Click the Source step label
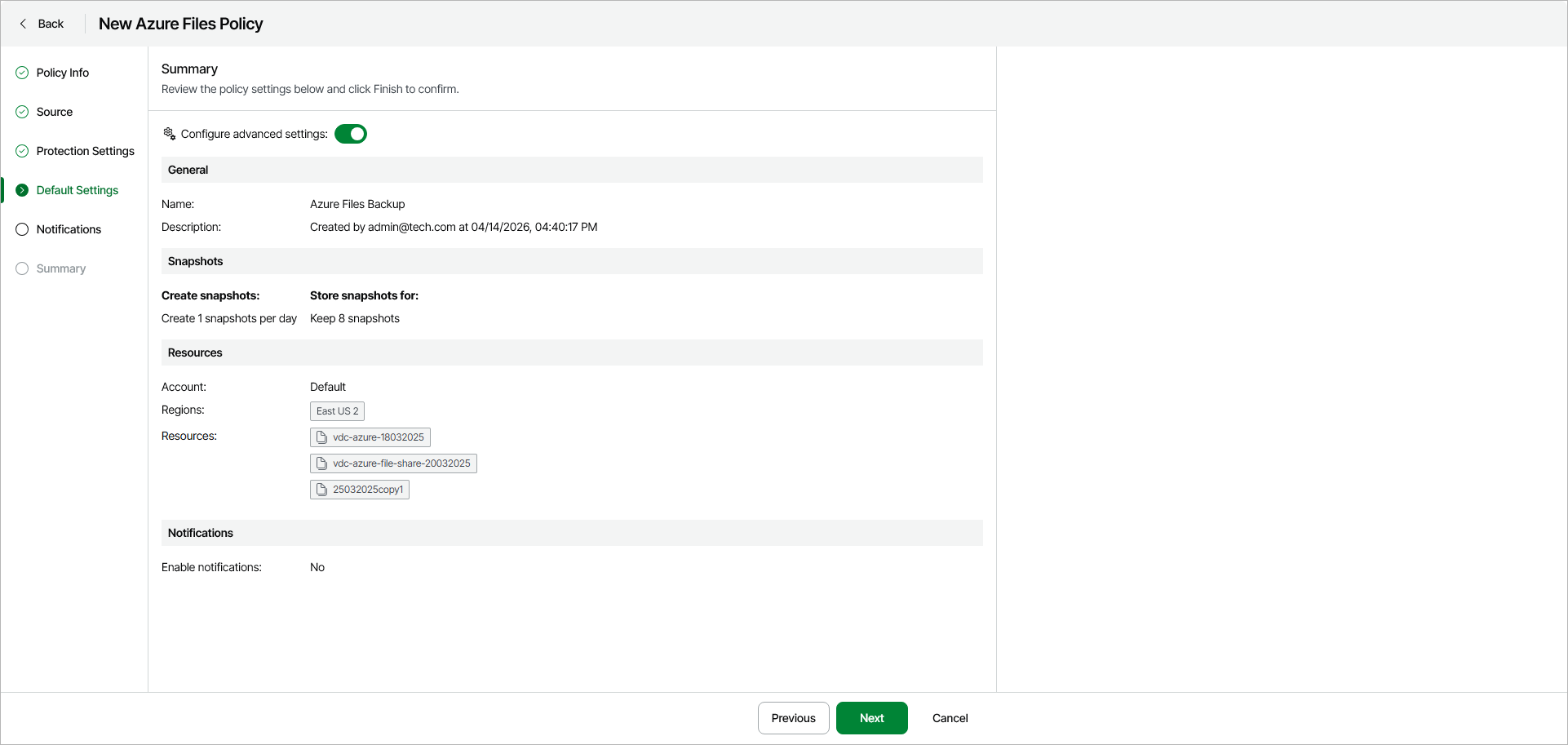Viewport: 1568px width, 745px height. 55,112
